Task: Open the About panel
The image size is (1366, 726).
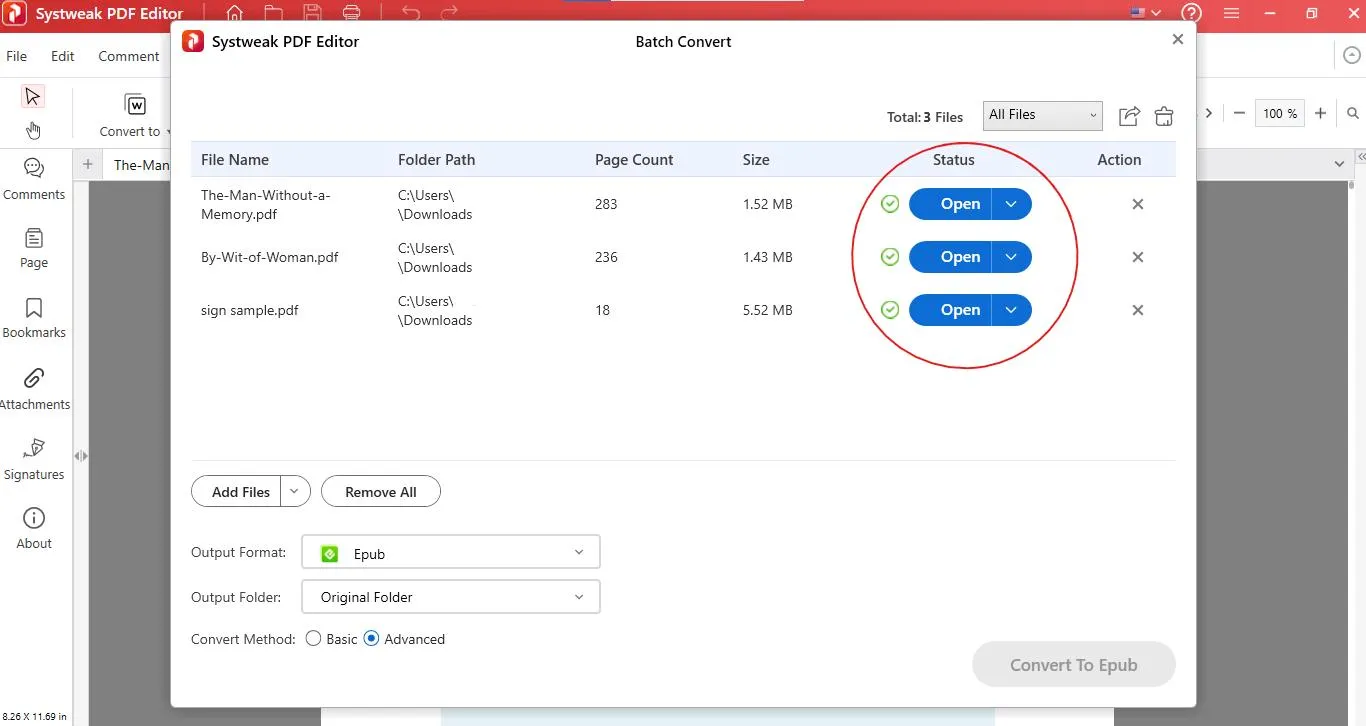Action: click(34, 528)
